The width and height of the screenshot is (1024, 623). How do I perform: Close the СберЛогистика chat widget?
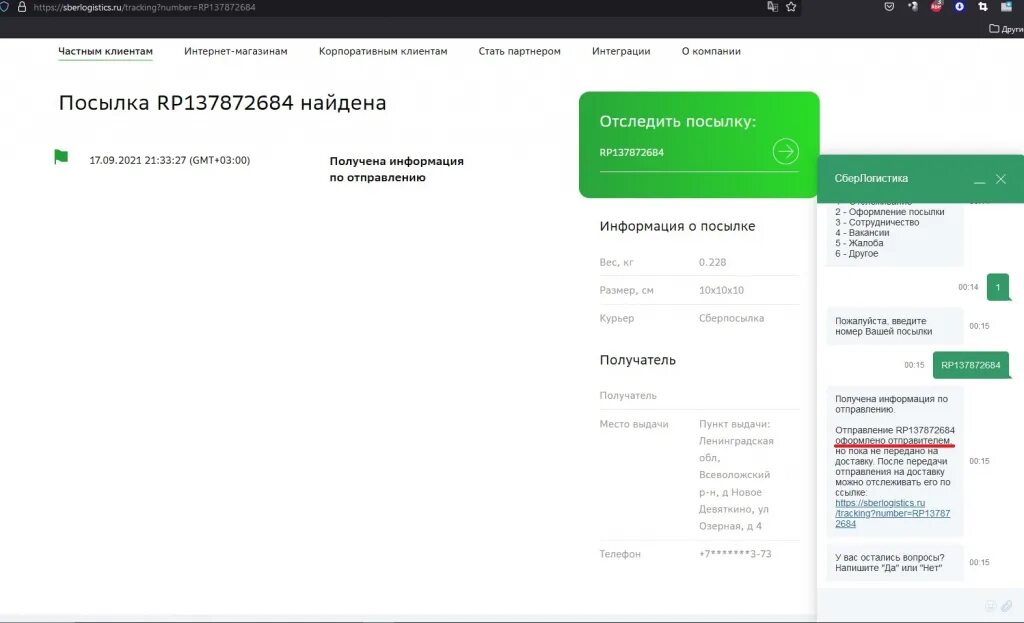[1000, 179]
